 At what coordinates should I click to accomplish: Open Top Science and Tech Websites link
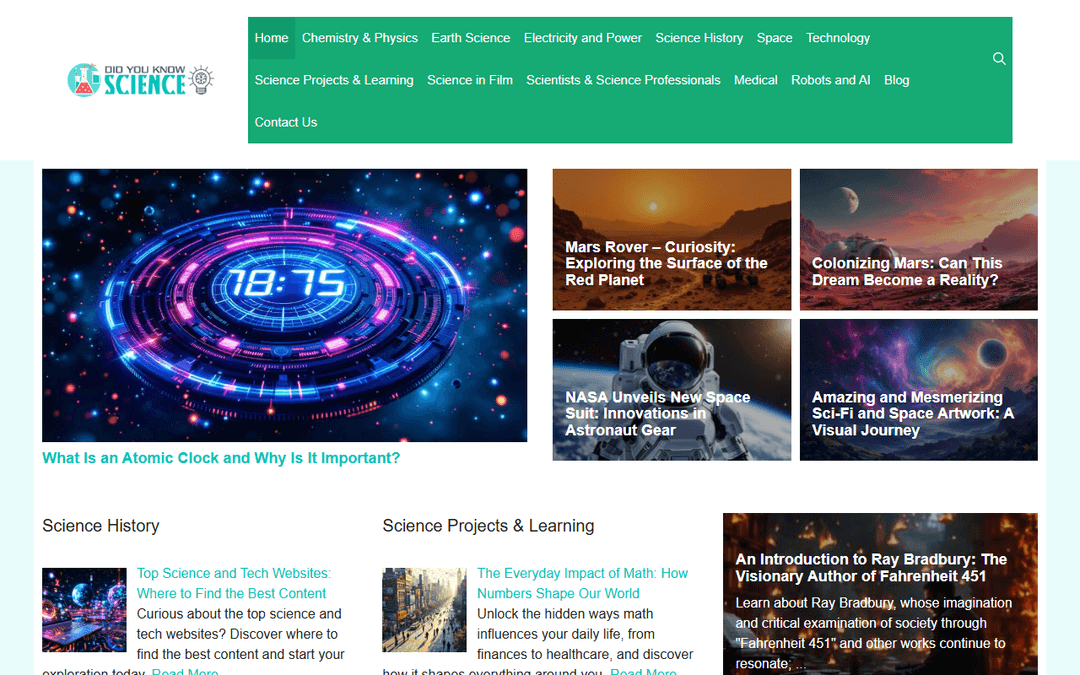233,583
